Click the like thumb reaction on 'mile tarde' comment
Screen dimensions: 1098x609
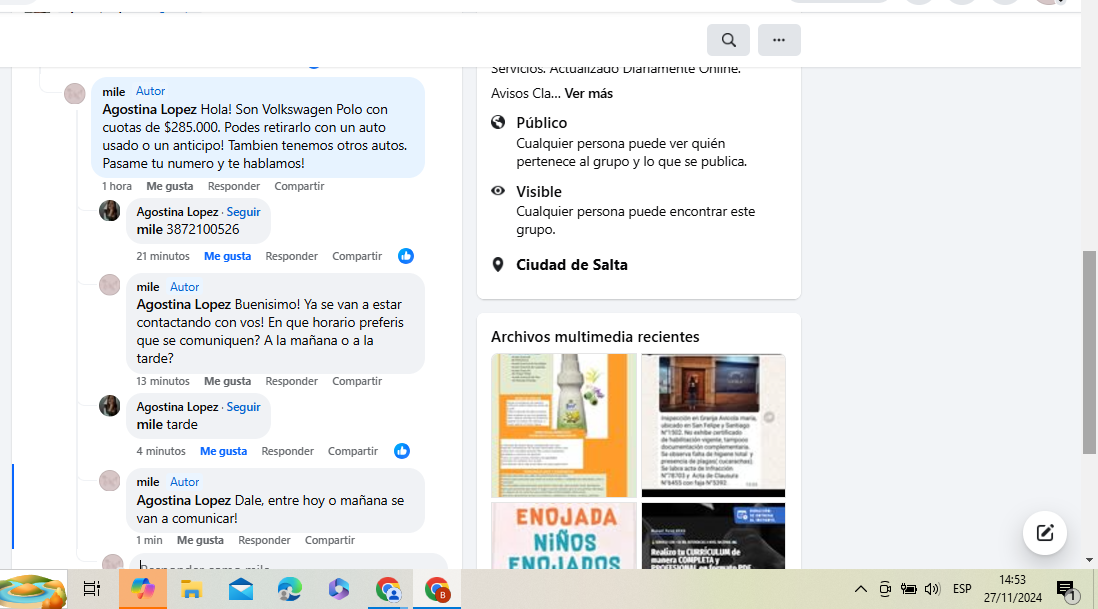(x=402, y=451)
